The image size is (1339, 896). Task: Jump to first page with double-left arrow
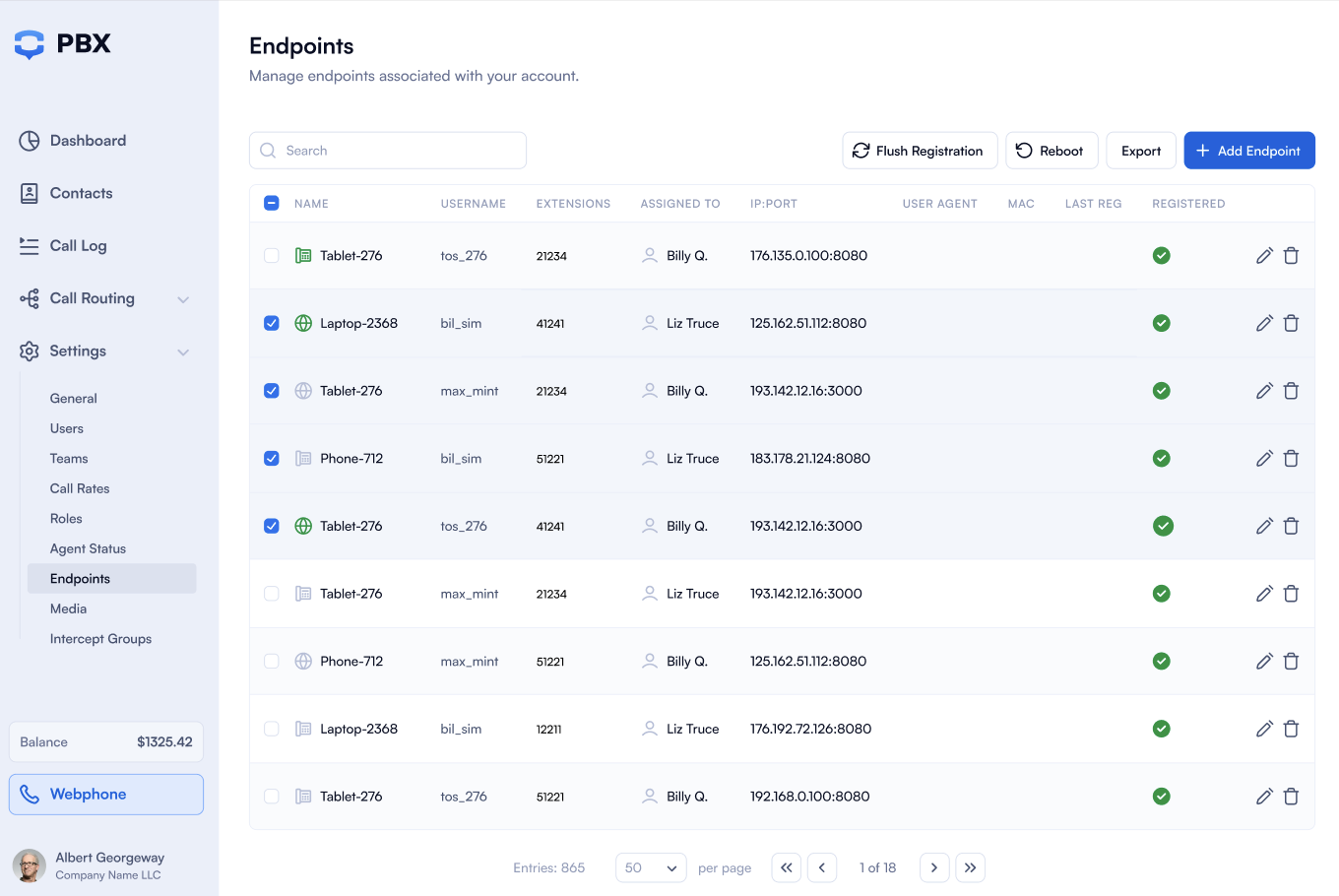pyautogui.click(x=786, y=867)
